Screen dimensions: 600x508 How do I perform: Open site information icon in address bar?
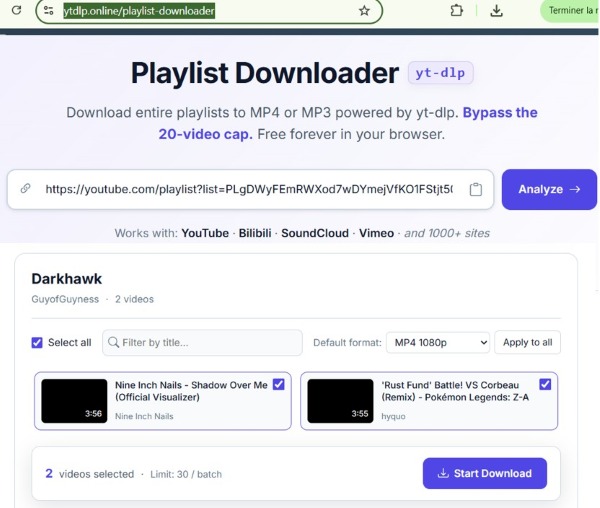coord(49,10)
